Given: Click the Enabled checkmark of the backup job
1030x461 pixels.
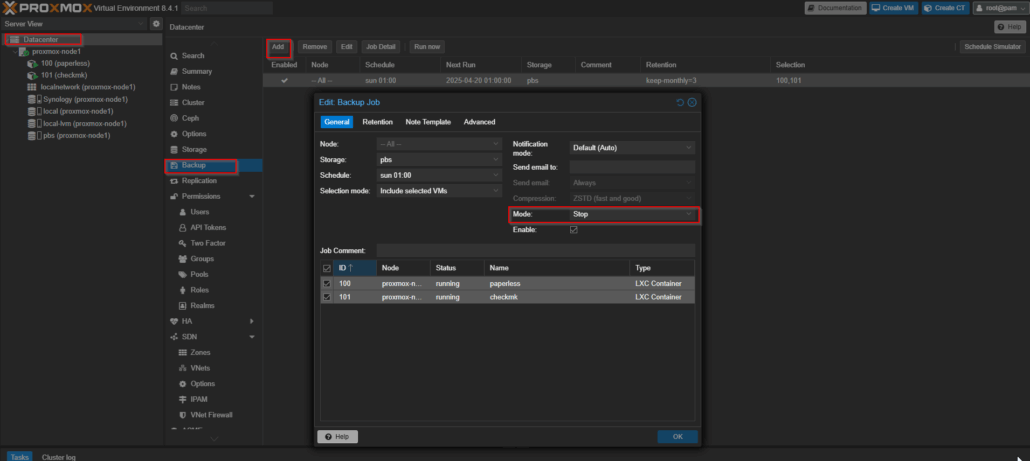Looking at the screenshot, I should tap(284, 80).
